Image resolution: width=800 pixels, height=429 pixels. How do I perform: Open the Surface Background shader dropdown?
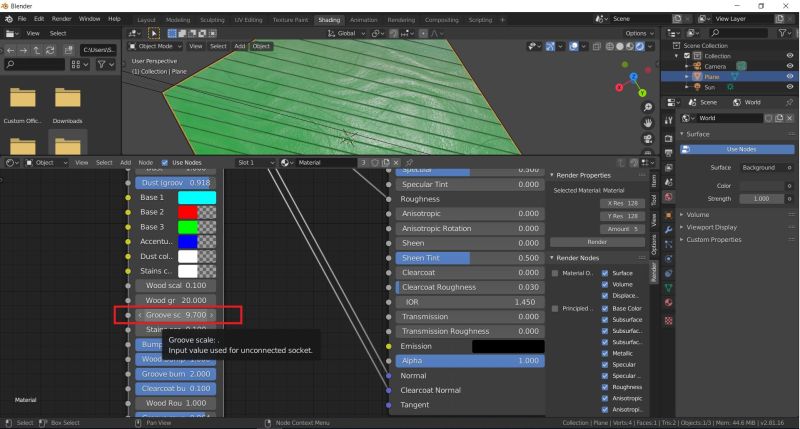click(763, 168)
